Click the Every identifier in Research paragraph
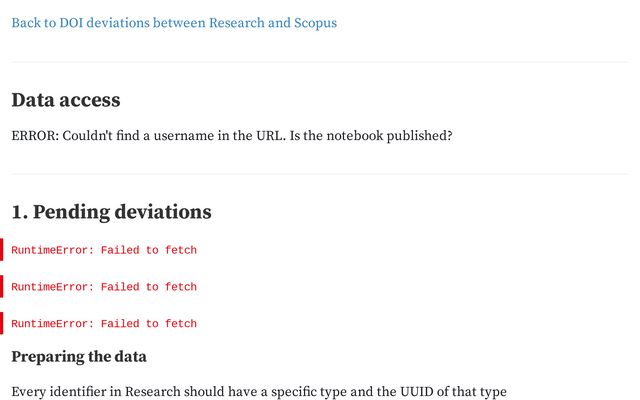 (259, 391)
